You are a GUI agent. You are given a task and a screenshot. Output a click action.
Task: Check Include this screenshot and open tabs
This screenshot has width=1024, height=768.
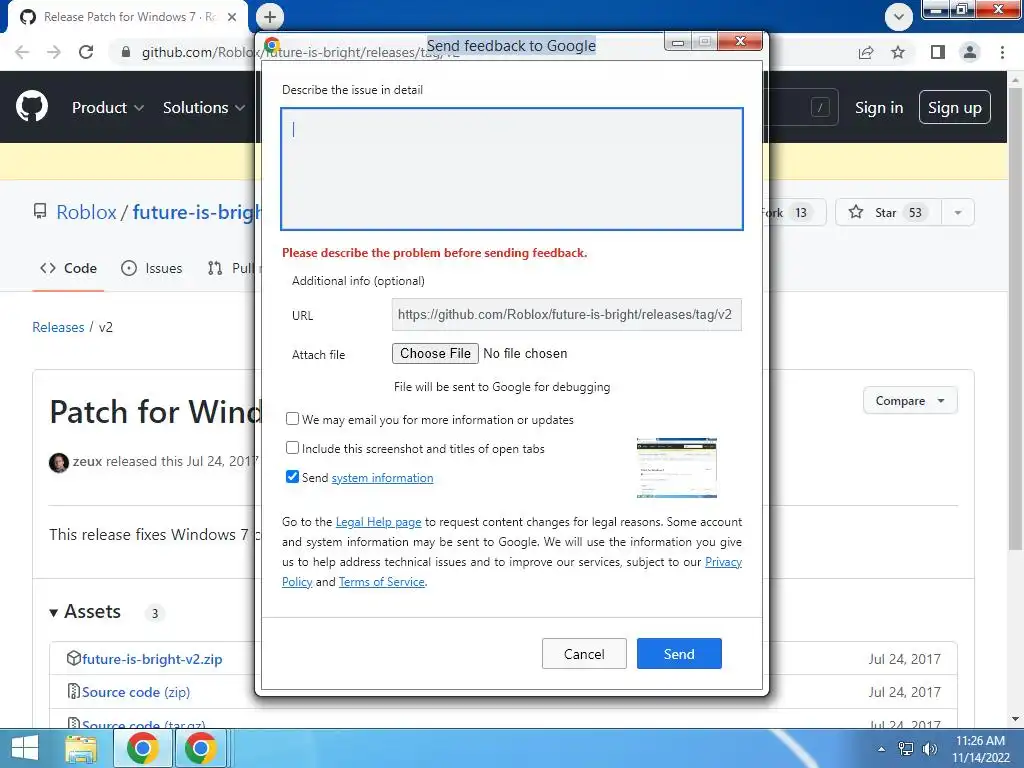[x=293, y=447]
